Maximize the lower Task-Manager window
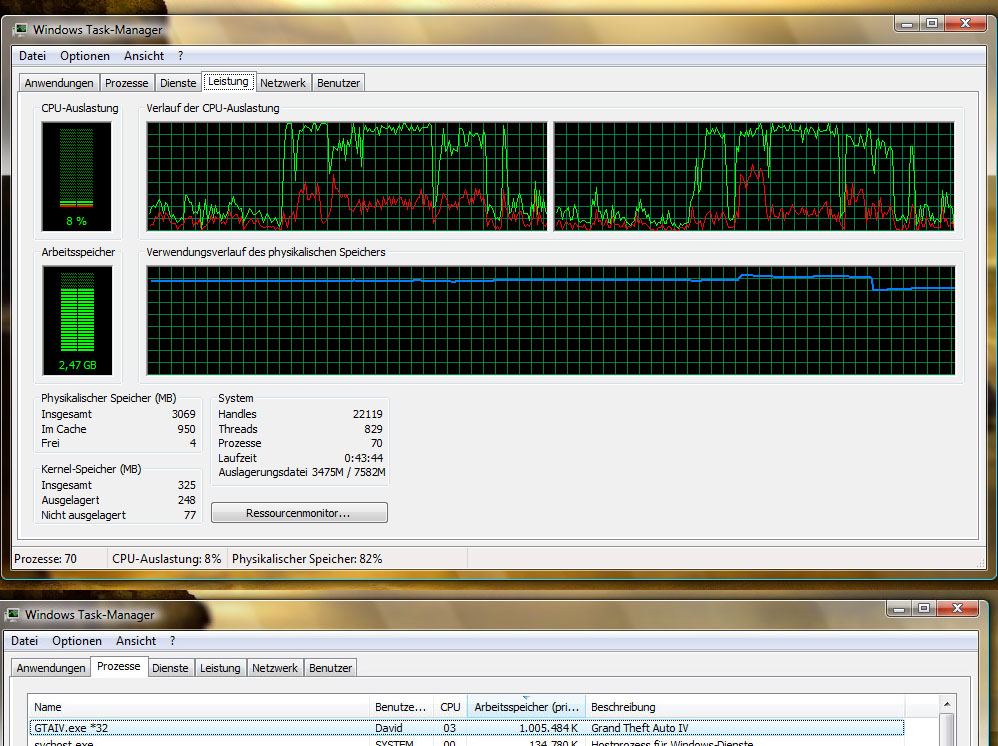The height and width of the screenshot is (746, 998). (924, 609)
